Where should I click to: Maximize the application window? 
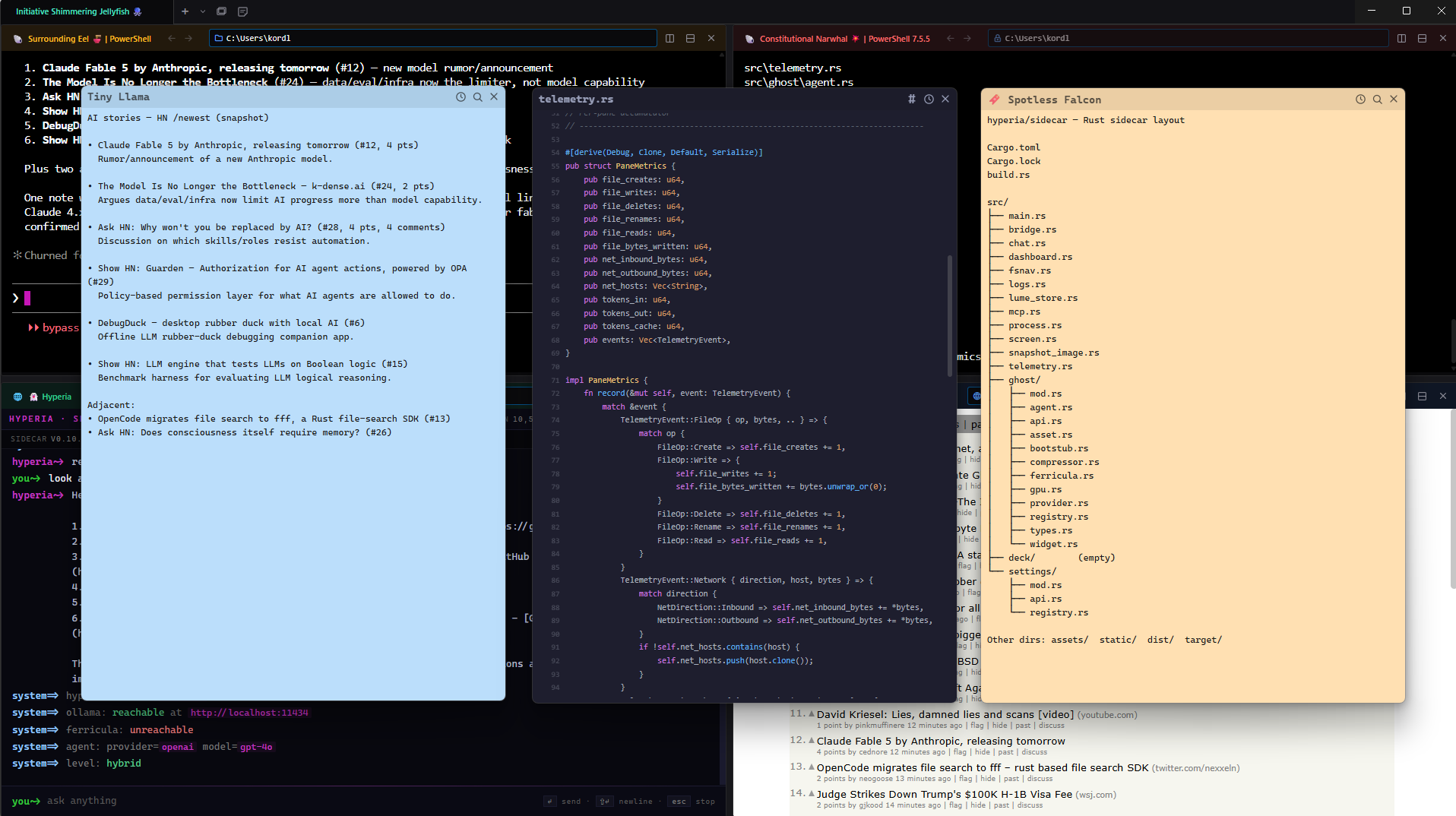click(1407, 11)
